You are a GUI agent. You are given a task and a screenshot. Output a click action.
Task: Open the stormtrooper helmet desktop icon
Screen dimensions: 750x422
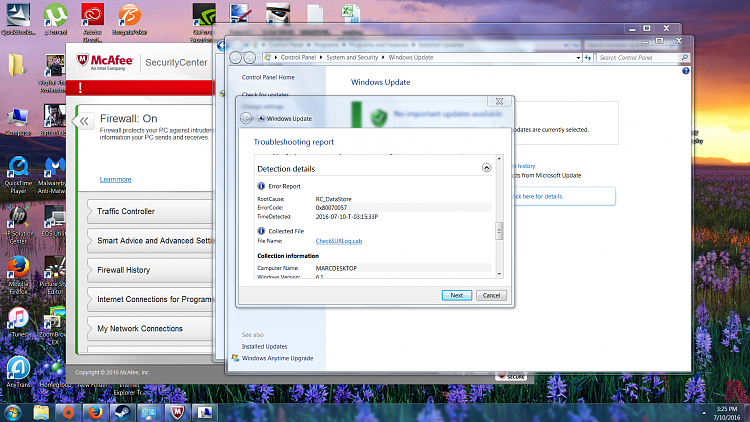(x=278, y=13)
